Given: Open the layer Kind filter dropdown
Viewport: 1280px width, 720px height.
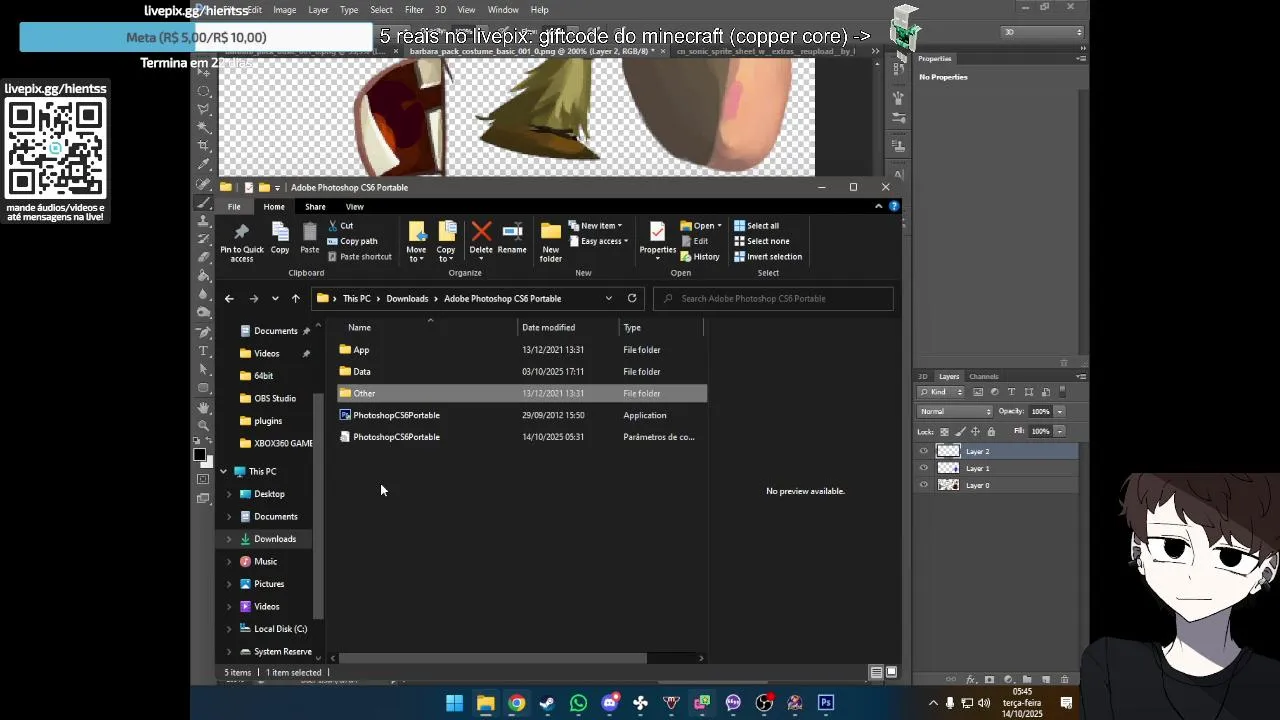Looking at the screenshot, I should click(x=941, y=392).
